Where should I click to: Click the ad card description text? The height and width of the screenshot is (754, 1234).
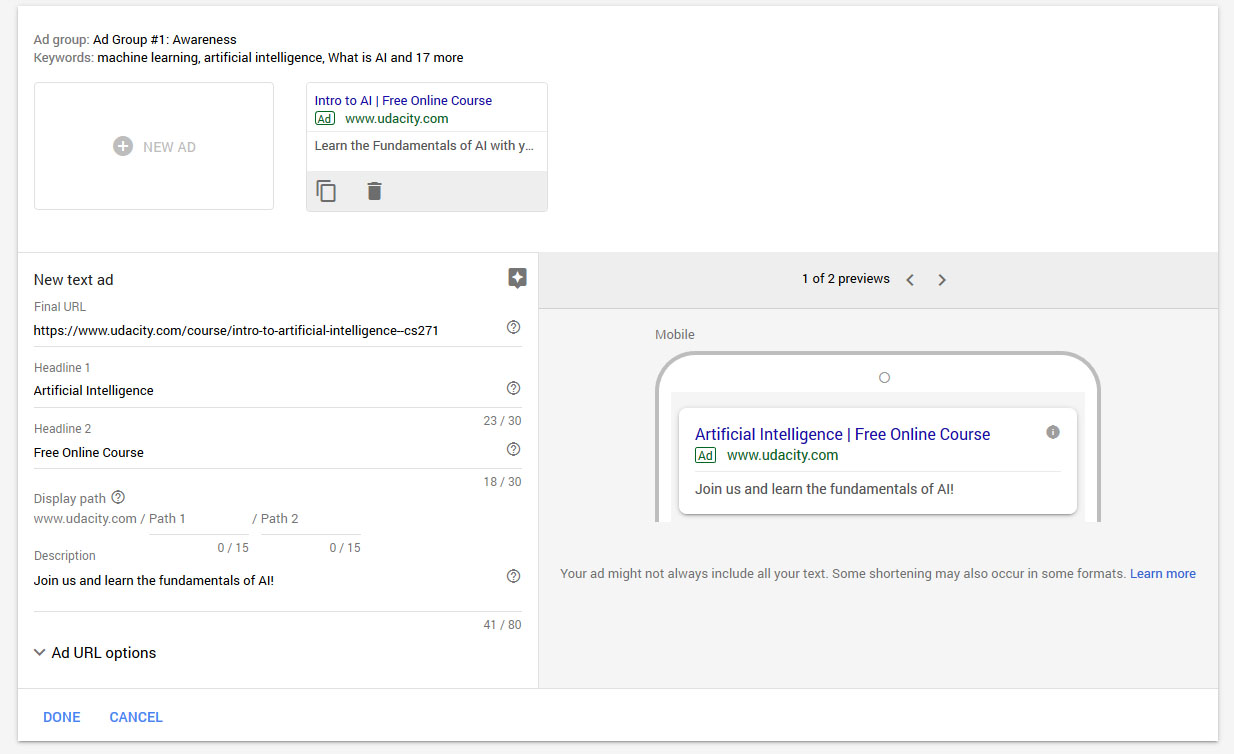424,146
